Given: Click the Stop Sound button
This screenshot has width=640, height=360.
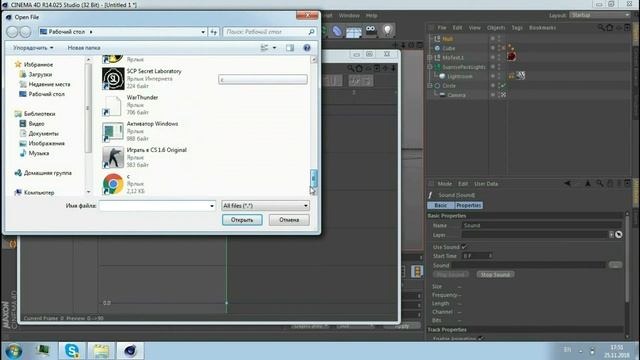Looking at the screenshot, I should tap(495, 275).
